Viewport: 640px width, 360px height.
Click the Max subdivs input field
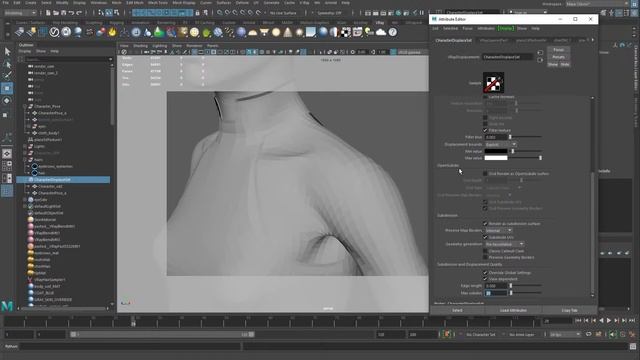496,293
